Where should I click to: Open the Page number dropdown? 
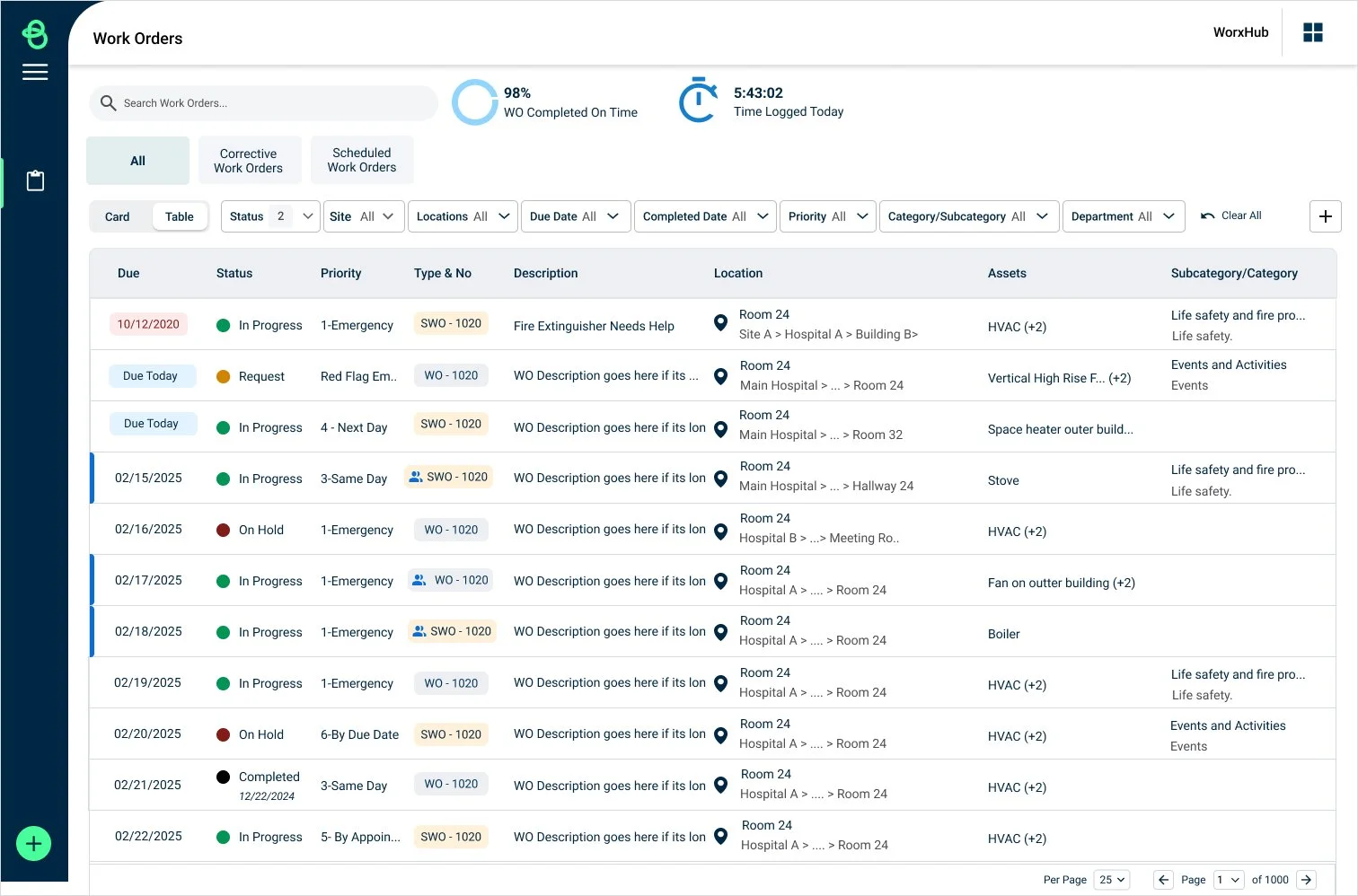pyautogui.click(x=1229, y=880)
